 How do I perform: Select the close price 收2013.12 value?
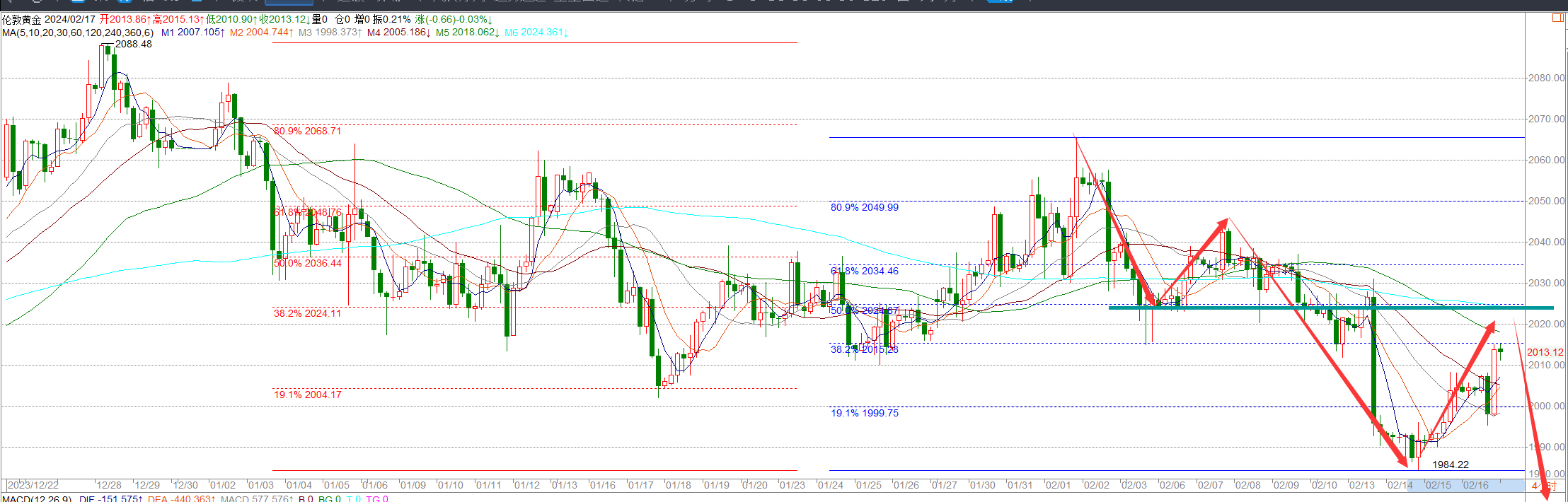284,20
